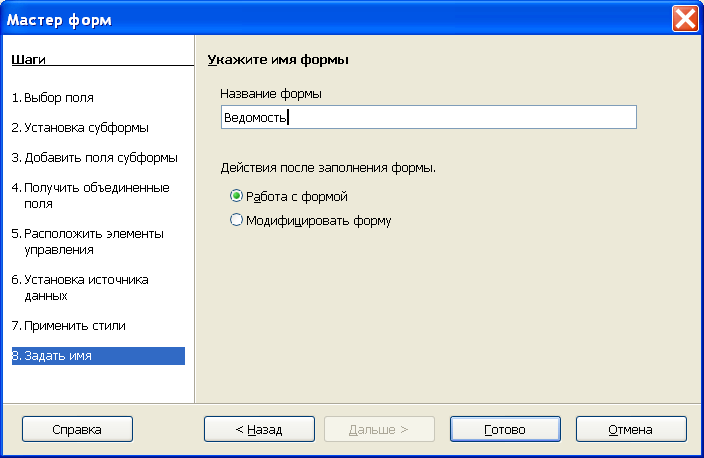Close the 'Мастер форм' dialog
The width and height of the screenshot is (704, 458).
click(685, 19)
